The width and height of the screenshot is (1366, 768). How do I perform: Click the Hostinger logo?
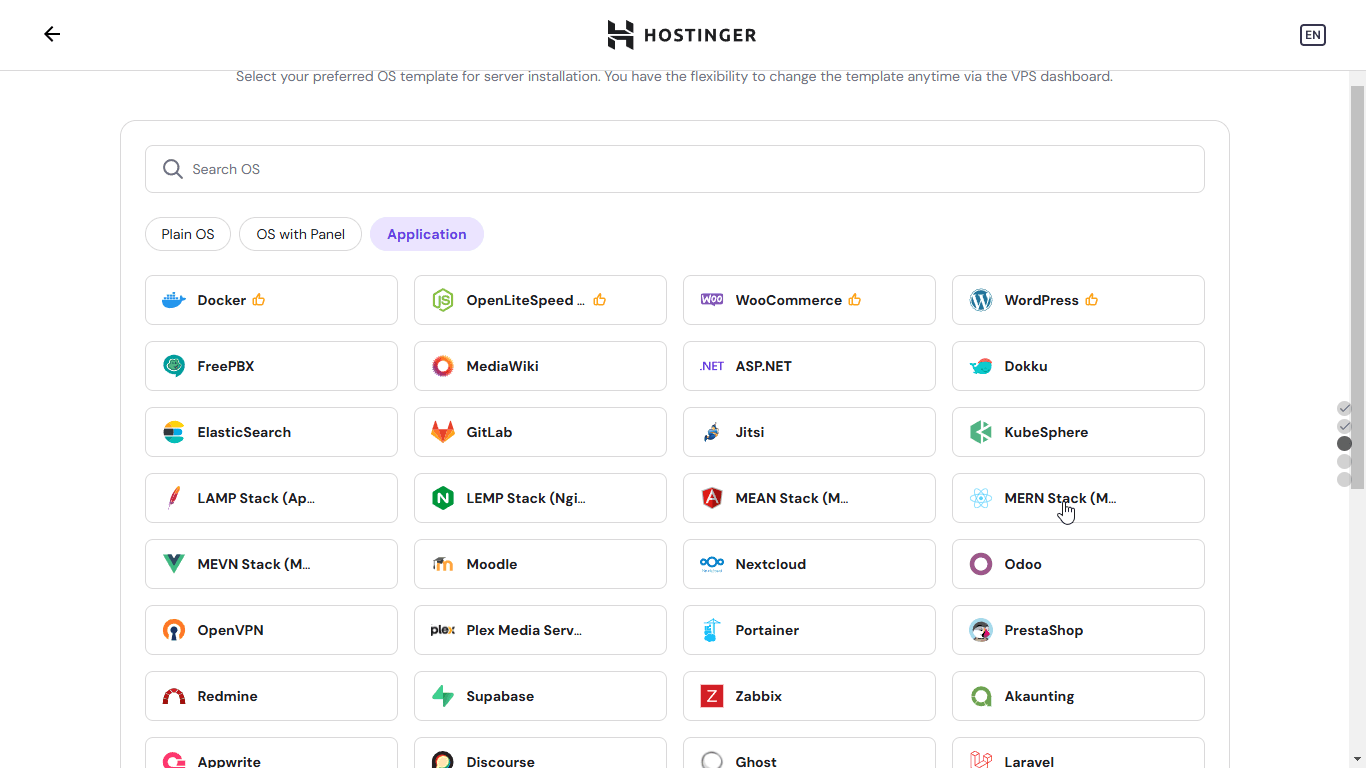point(682,35)
